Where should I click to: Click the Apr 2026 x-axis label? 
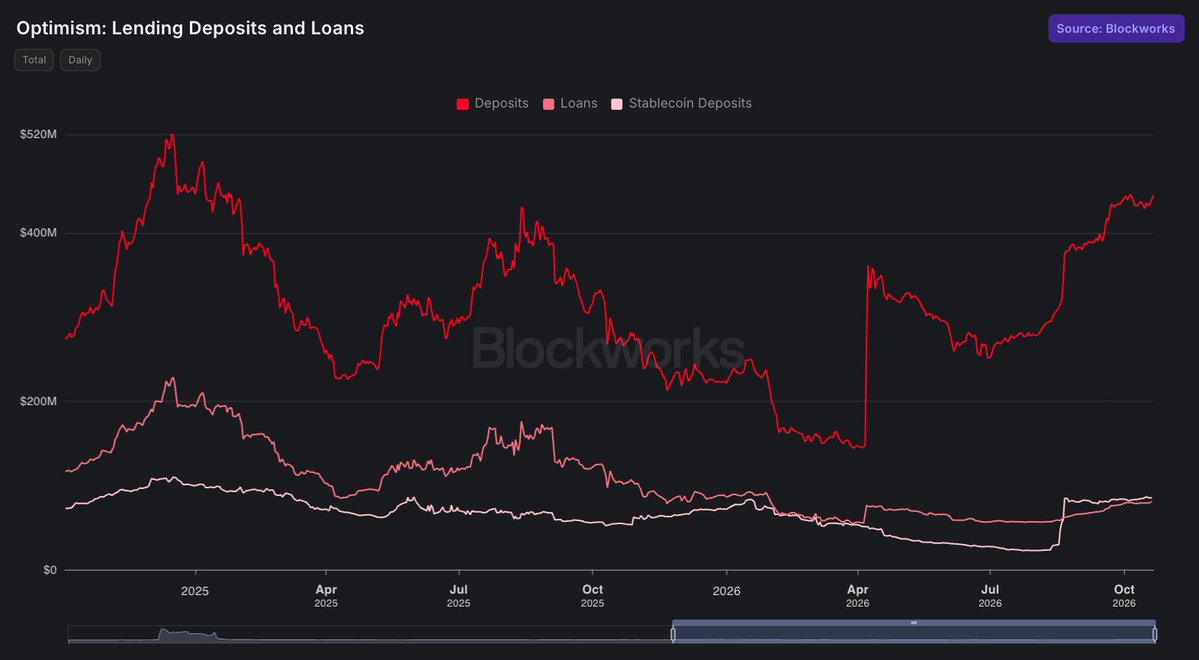tap(858, 596)
